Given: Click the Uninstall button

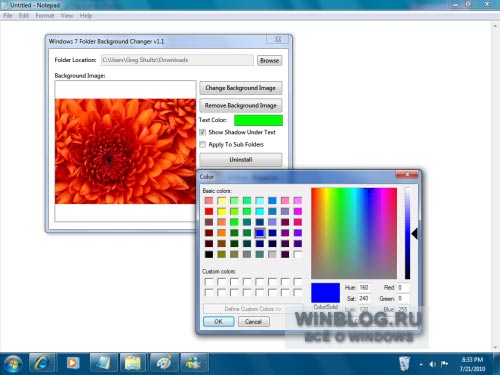Looking at the screenshot, I should pyautogui.click(x=241, y=160).
